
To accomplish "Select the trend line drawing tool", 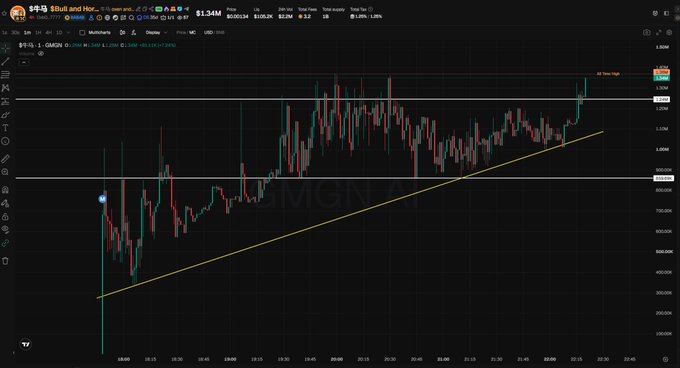I will [5, 62].
